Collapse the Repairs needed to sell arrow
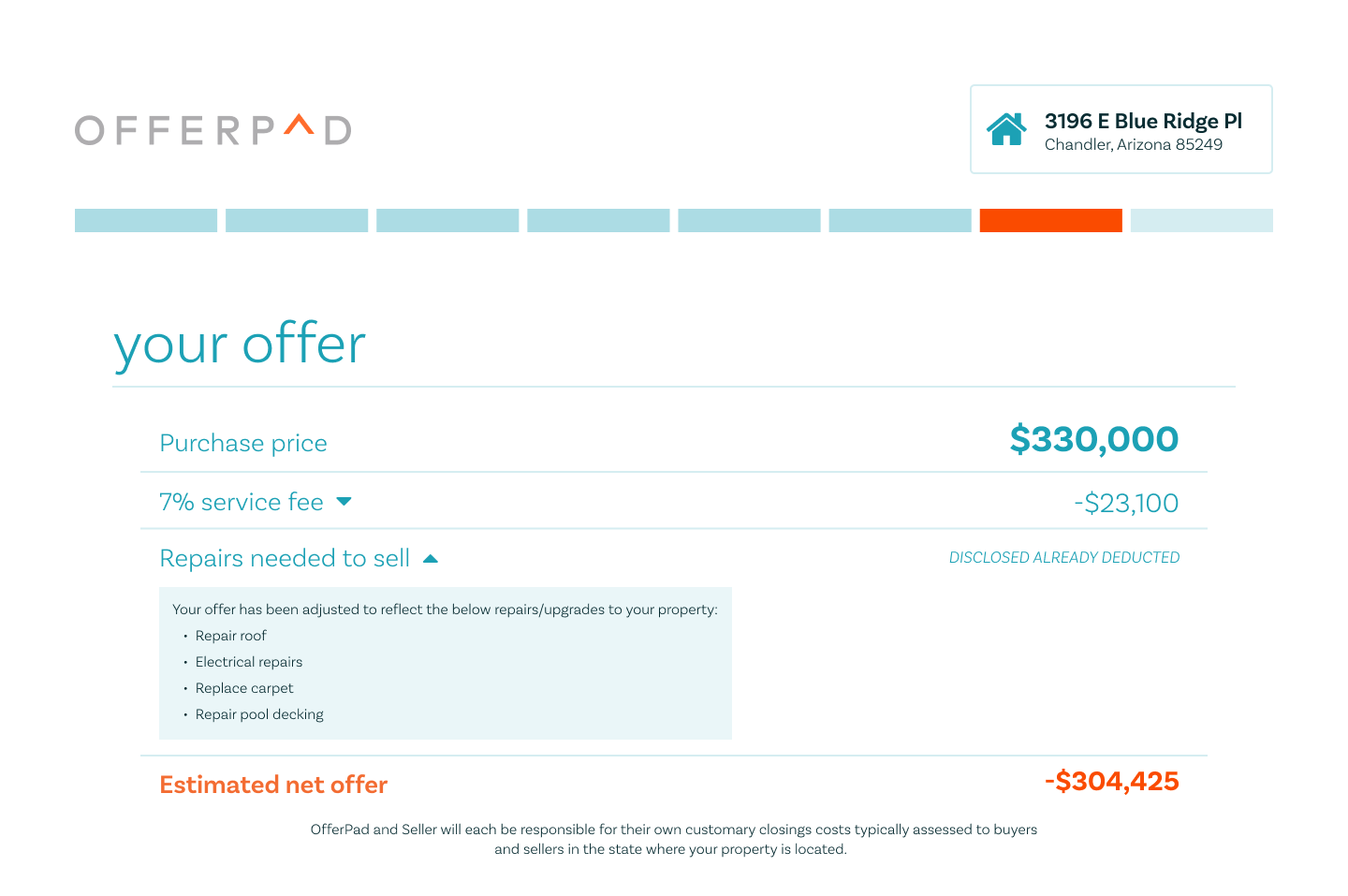Viewport: 1348px width, 896px height. pyautogui.click(x=431, y=559)
